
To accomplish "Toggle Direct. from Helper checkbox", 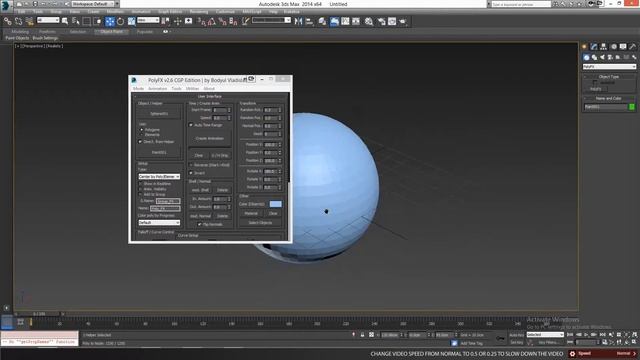I will [x=140, y=142].
